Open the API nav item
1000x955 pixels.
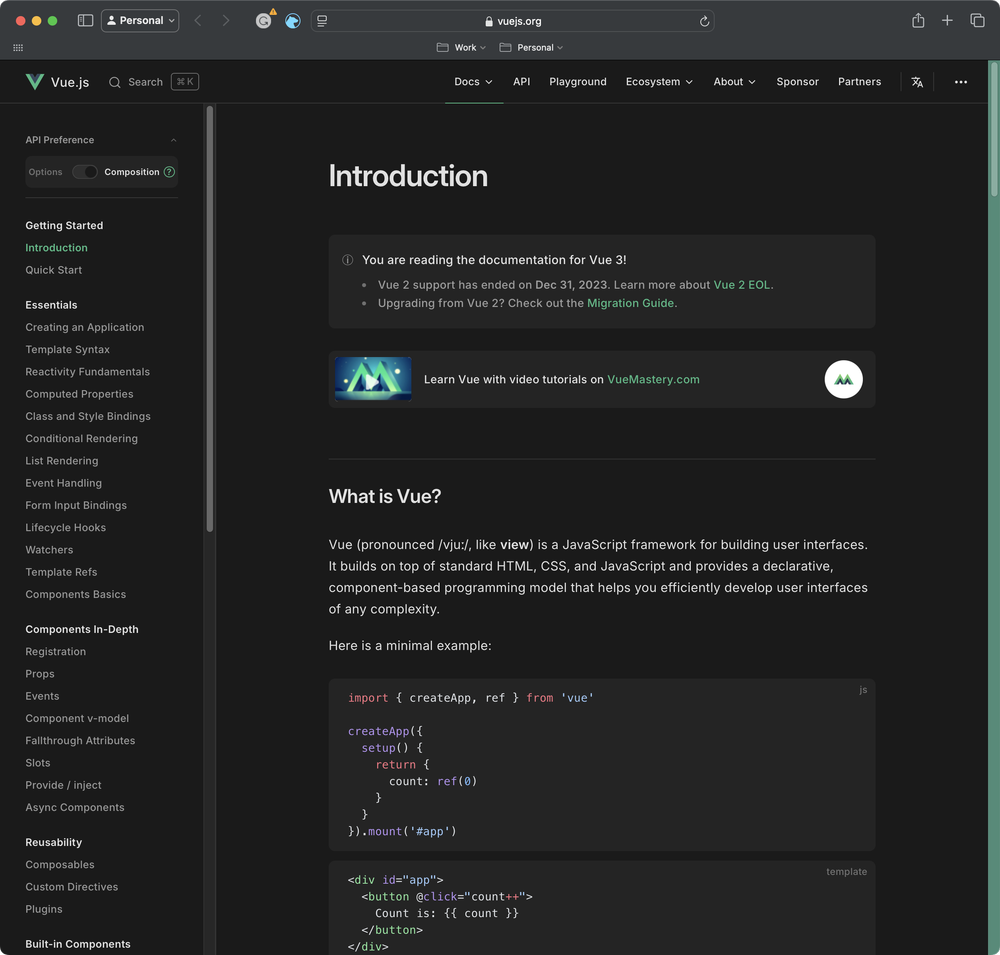pos(522,82)
